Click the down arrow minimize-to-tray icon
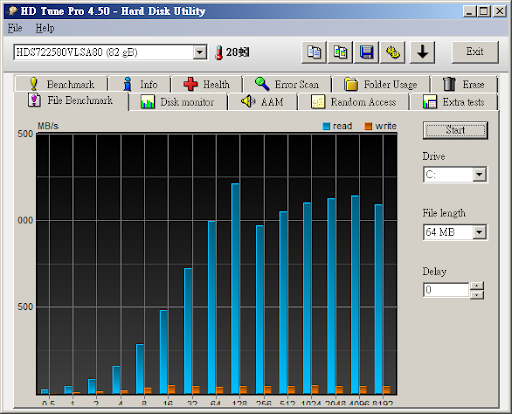The height and width of the screenshot is (414, 512). coord(422,52)
